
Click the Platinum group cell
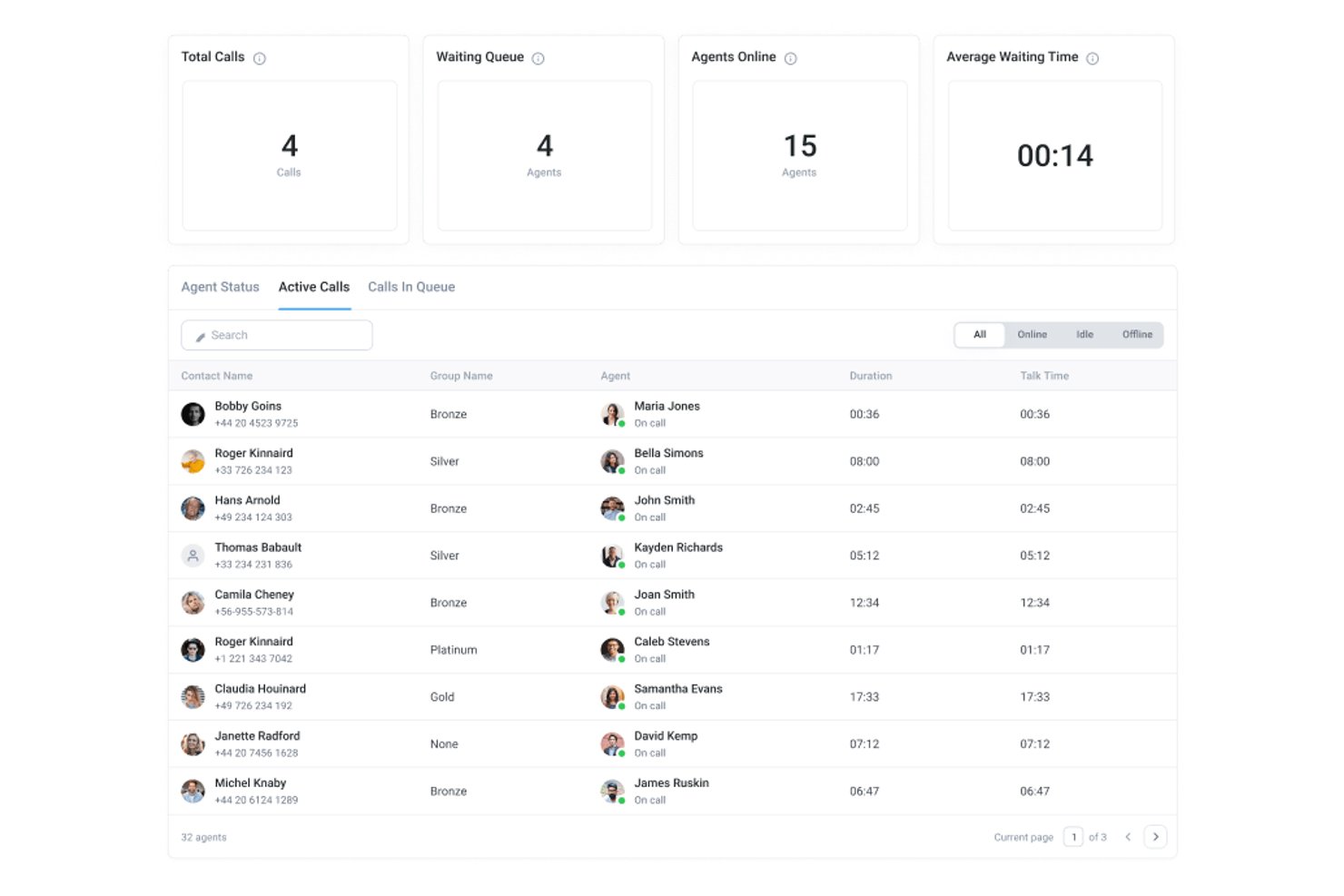pos(454,650)
